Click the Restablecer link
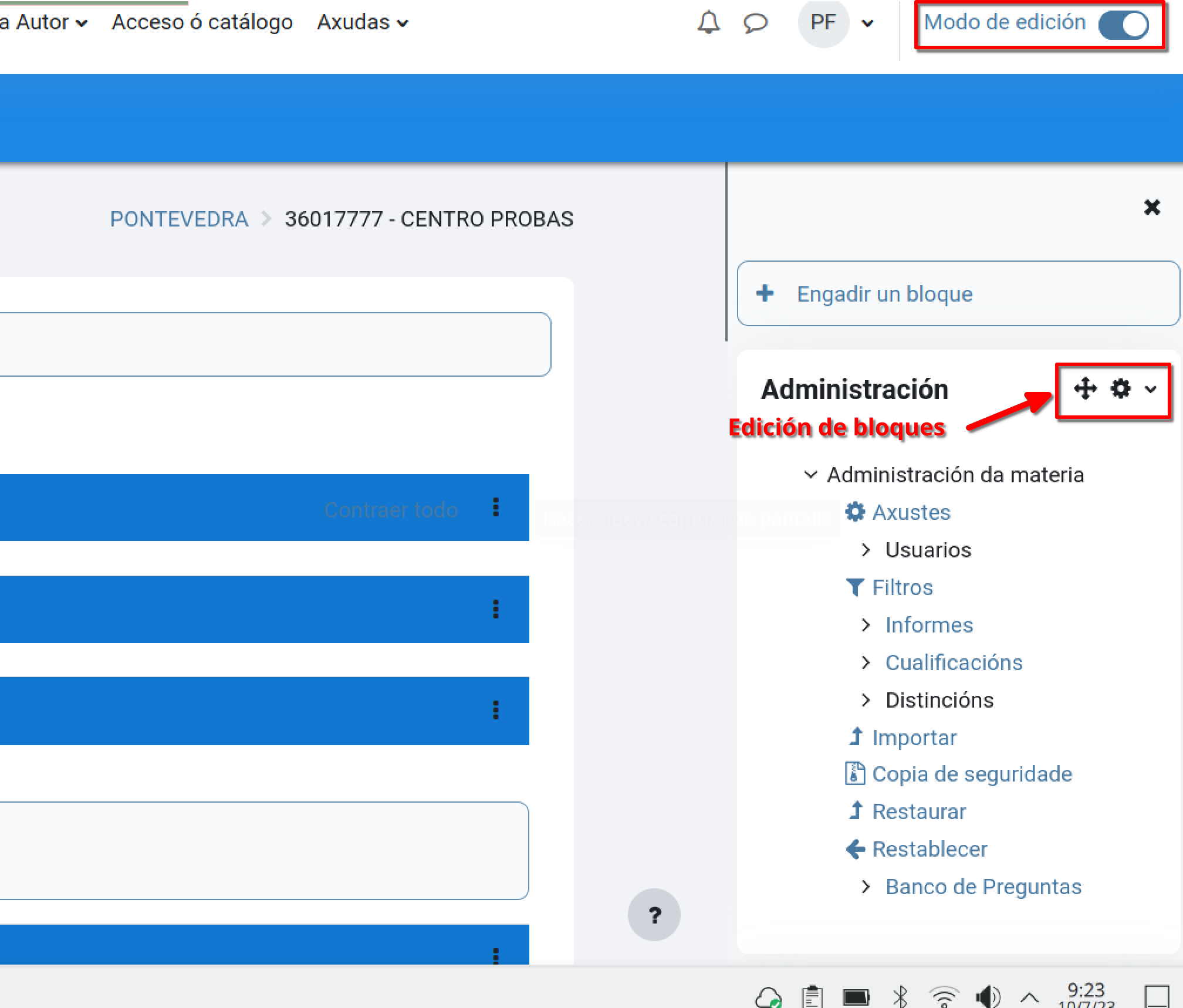Viewport: 1183px width, 1008px height. click(x=929, y=849)
